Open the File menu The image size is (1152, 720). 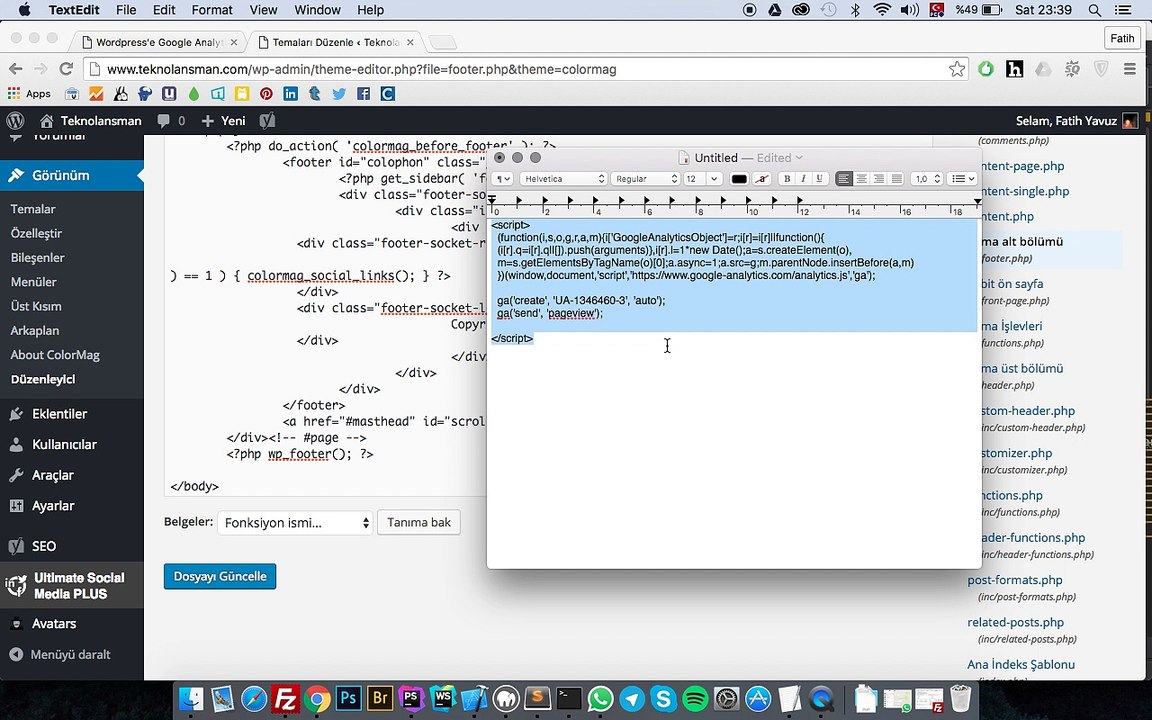click(126, 10)
